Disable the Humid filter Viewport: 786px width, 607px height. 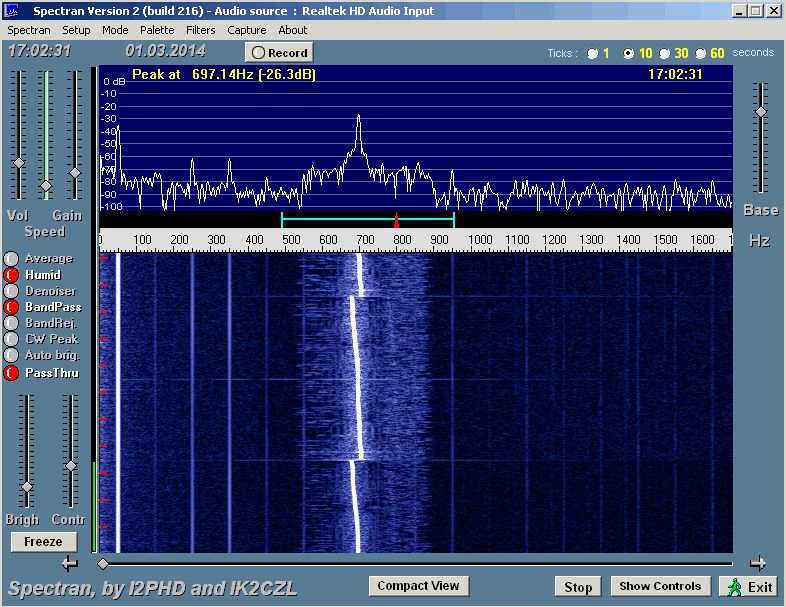(12, 275)
